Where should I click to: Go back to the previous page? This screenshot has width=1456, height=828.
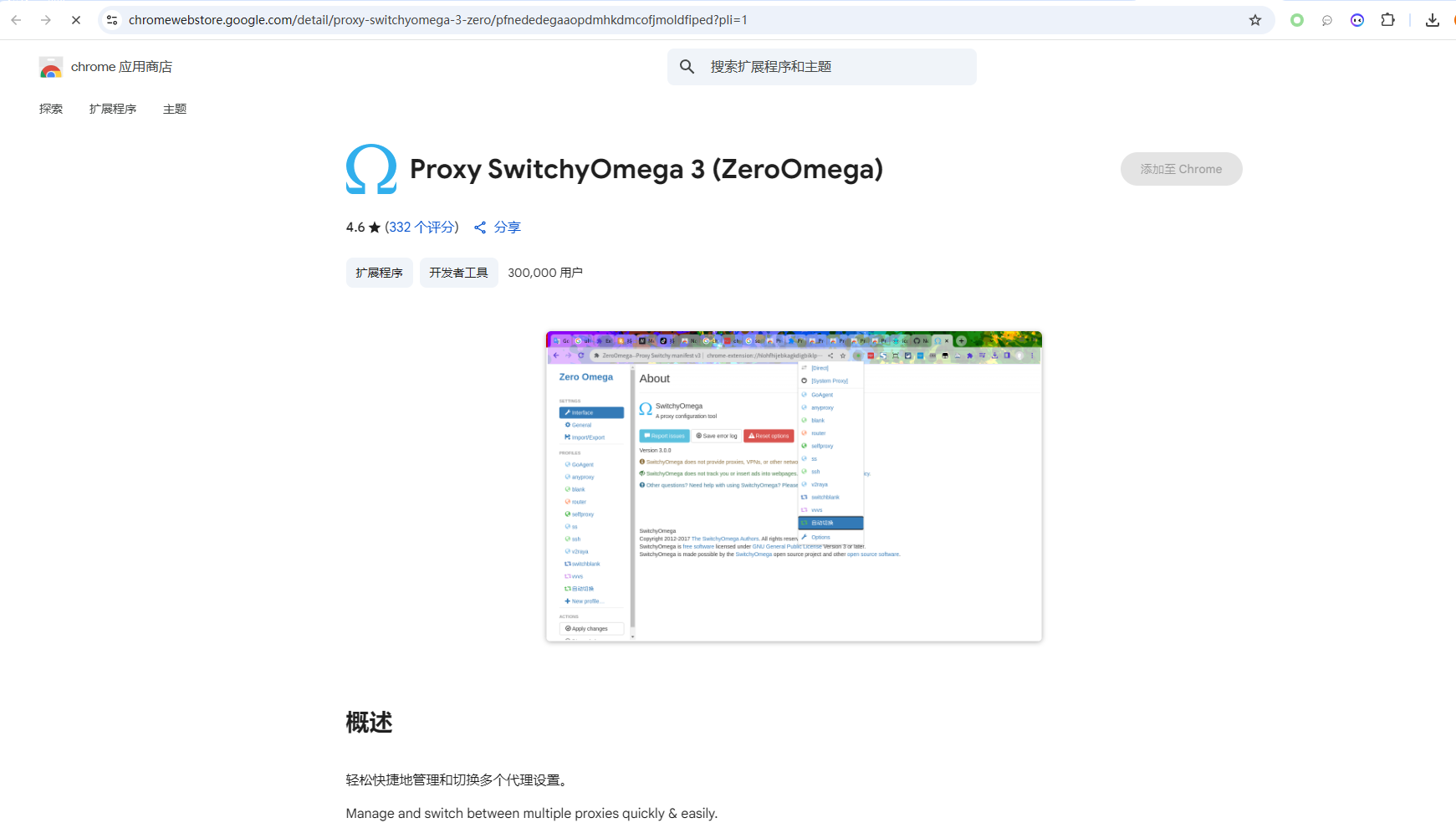tap(16, 20)
